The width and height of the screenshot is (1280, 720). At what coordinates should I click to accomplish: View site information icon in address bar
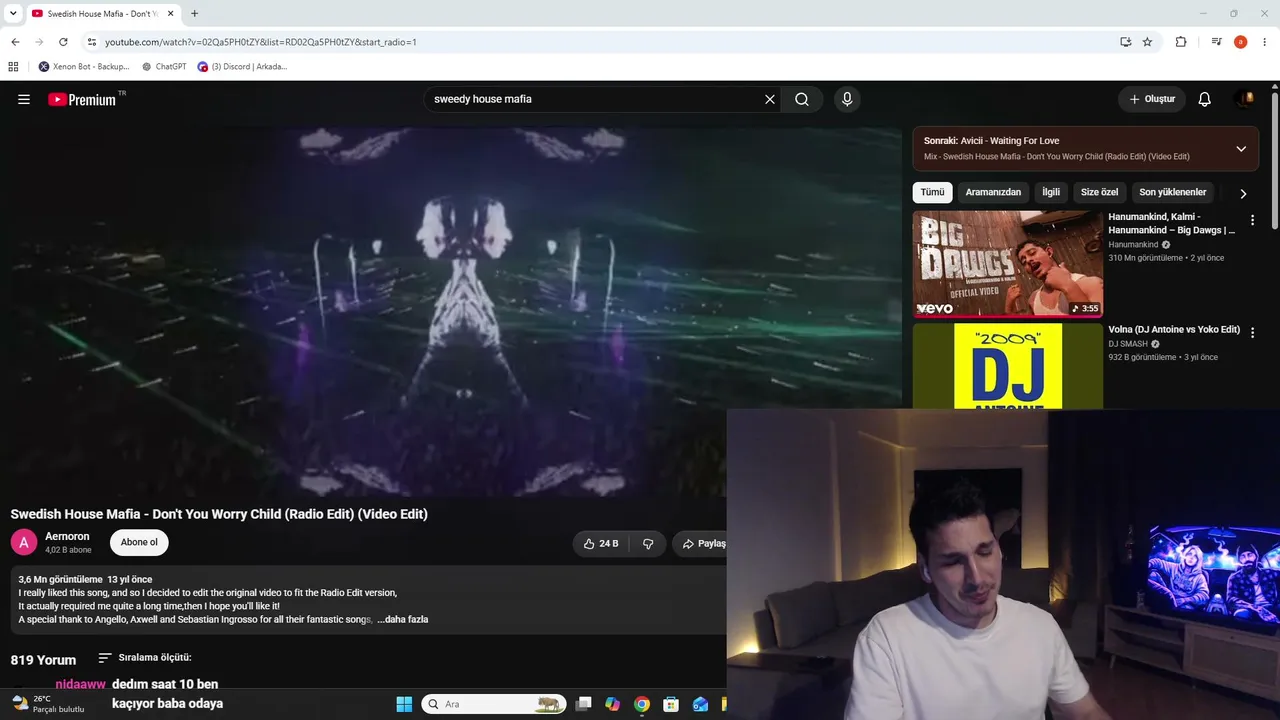92,42
